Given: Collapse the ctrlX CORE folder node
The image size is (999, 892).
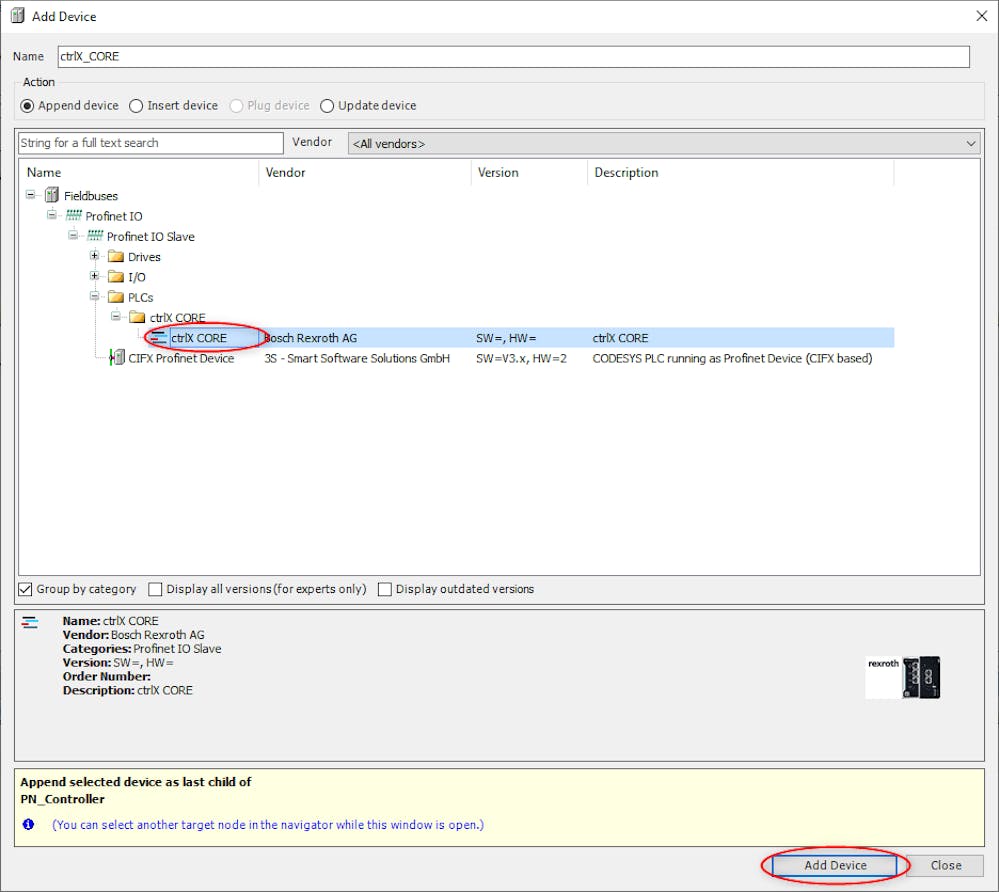Looking at the screenshot, I should 115,316.
